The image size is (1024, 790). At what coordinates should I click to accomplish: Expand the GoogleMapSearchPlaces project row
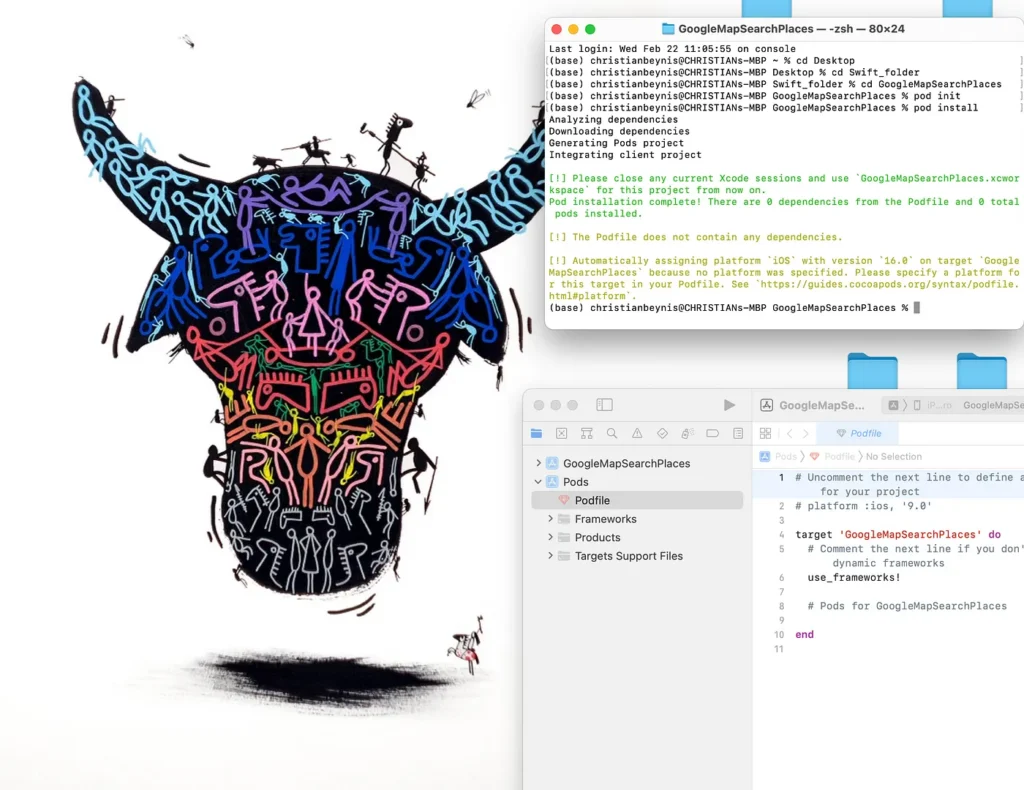(x=538, y=463)
